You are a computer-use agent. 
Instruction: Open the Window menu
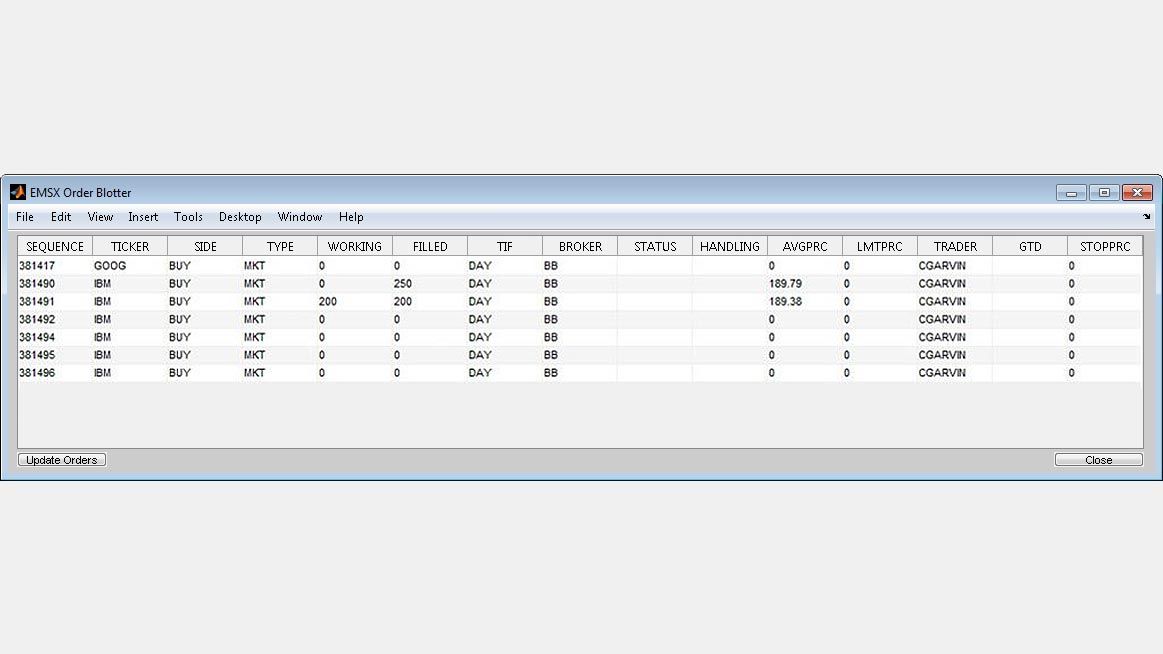pyautogui.click(x=300, y=217)
